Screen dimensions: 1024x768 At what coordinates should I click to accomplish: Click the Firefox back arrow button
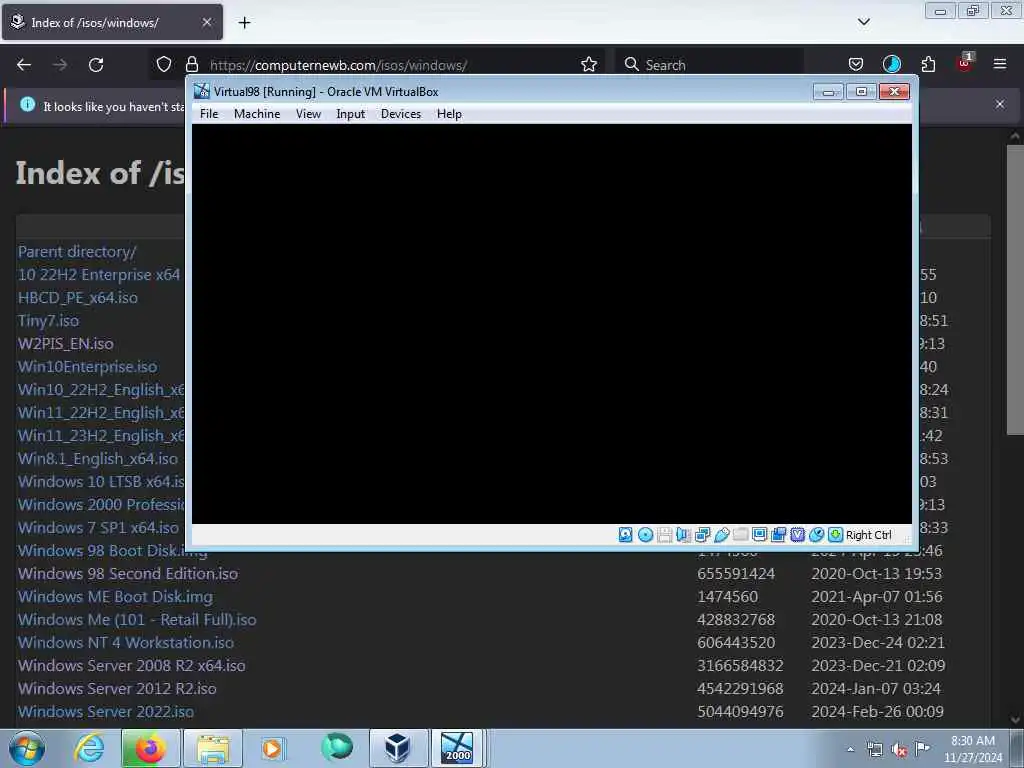pos(24,65)
